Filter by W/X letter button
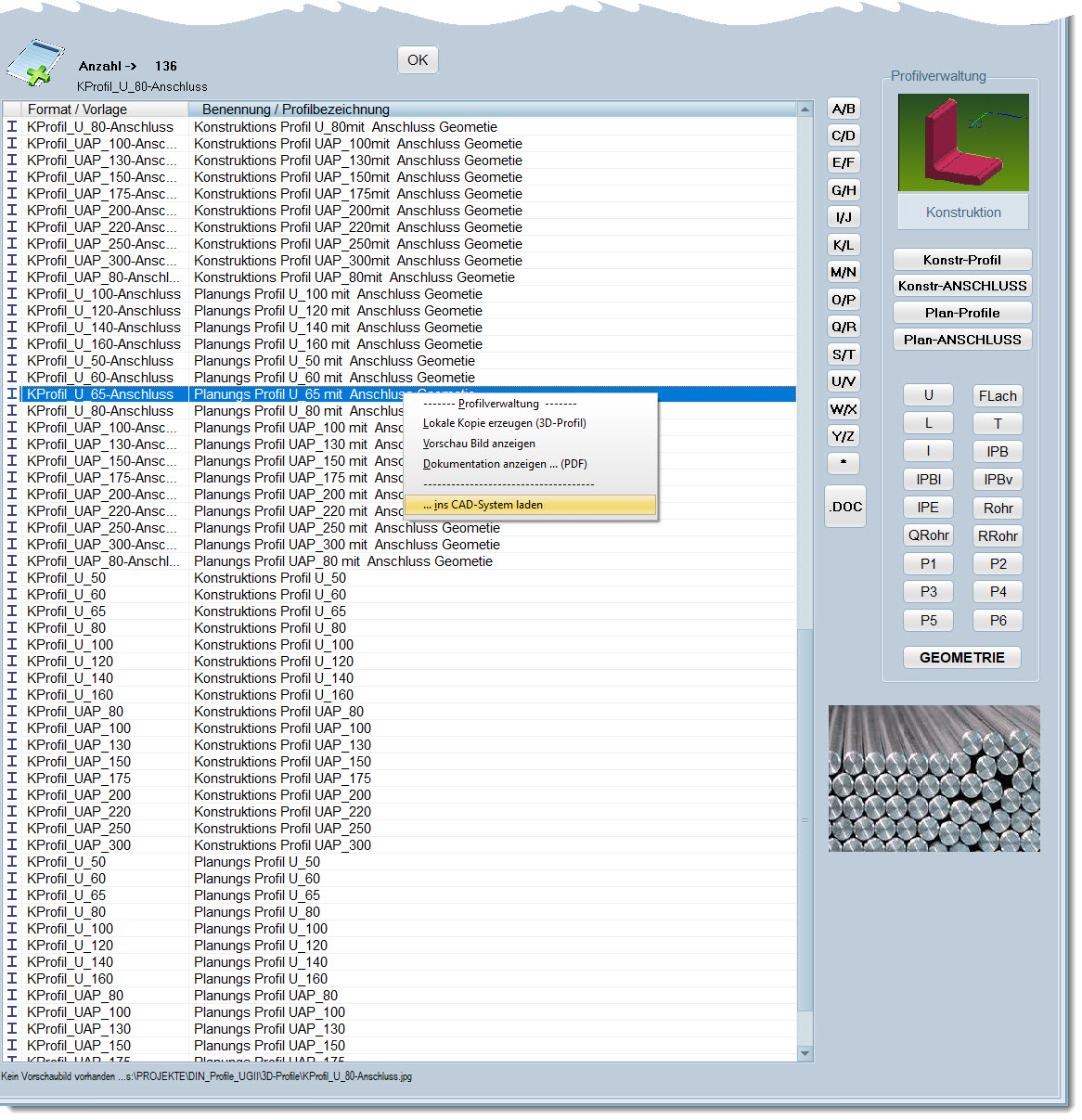1082x1120 pixels. [x=844, y=409]
